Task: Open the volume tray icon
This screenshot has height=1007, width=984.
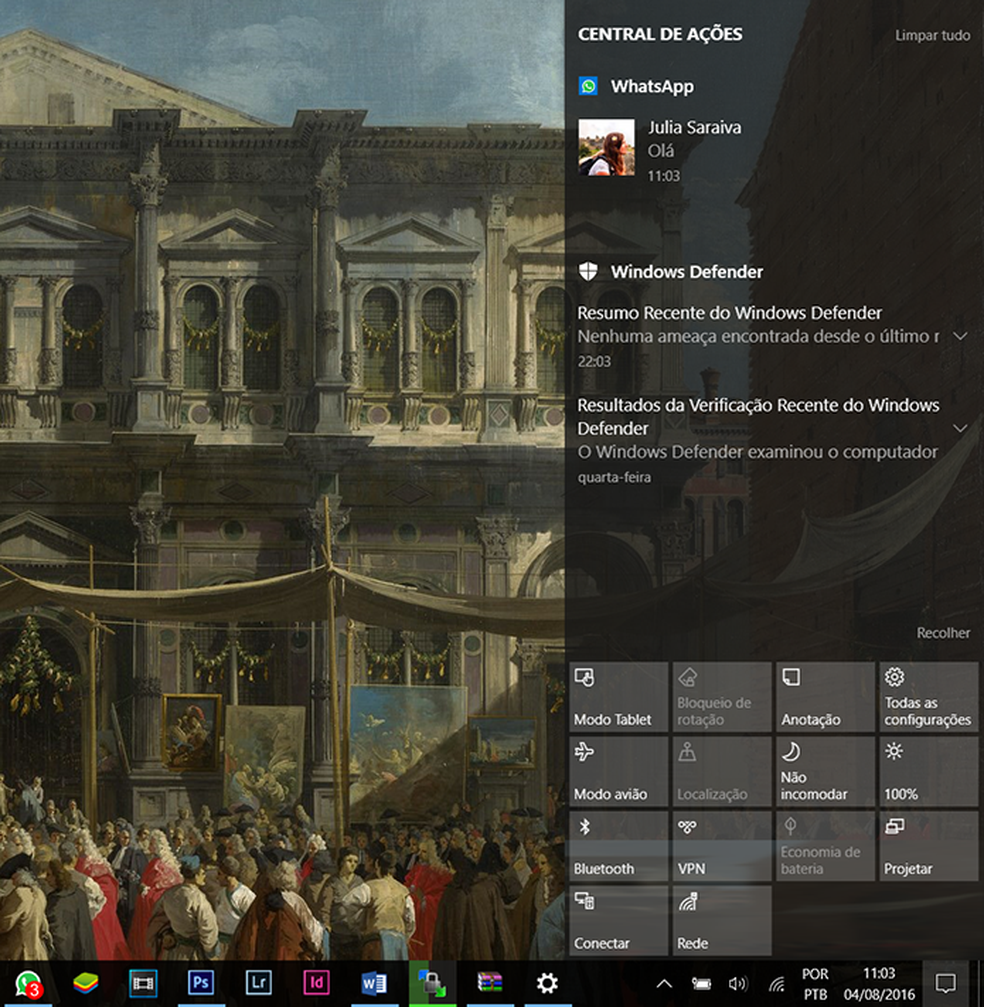Action: [x=738, y=984]
